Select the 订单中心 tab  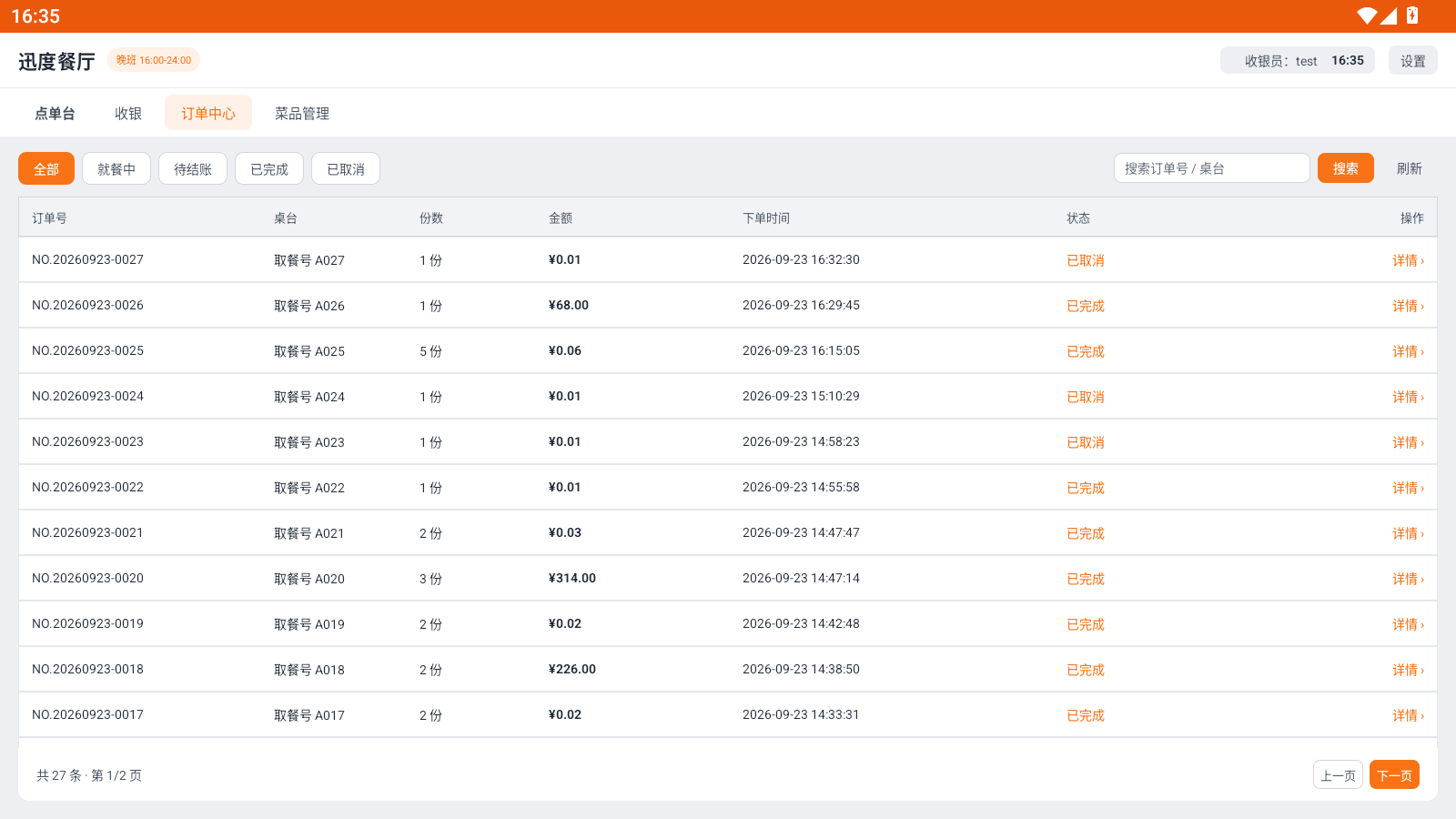point(208,114)
